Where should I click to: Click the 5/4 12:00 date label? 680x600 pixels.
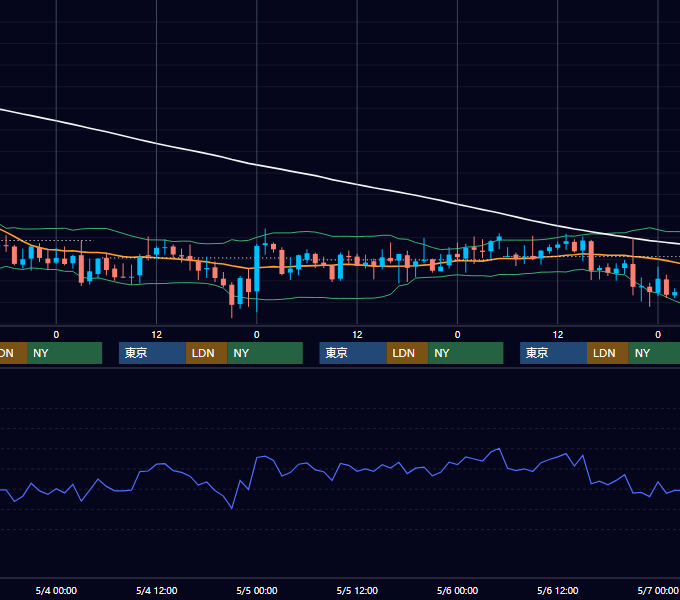pos(157,590)
